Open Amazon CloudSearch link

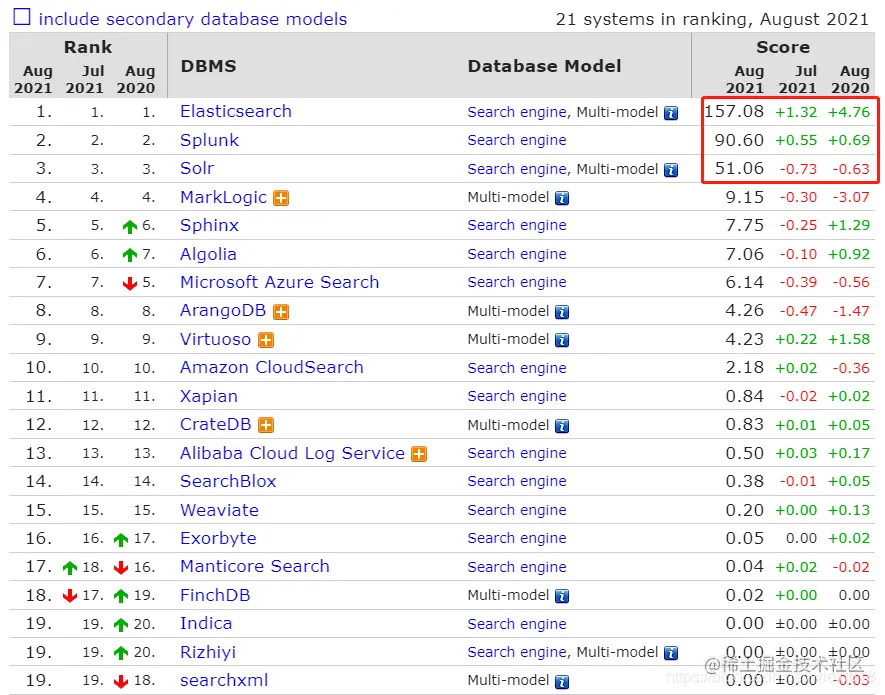click(271, 368)
